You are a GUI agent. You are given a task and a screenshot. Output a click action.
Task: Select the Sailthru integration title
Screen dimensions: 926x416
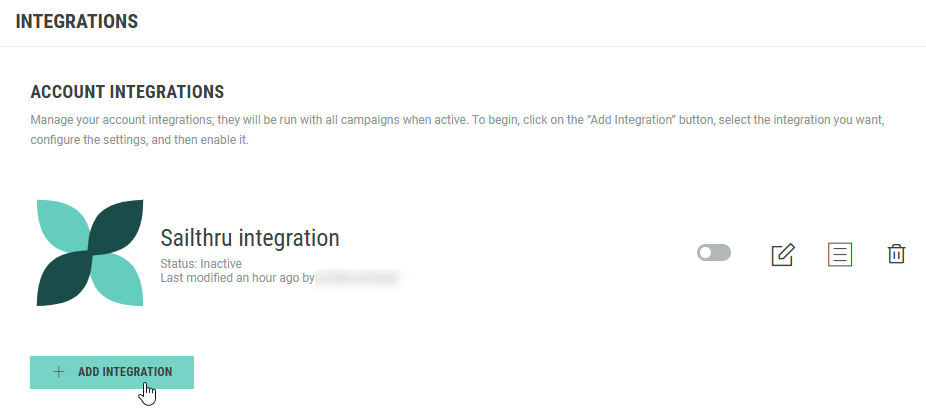[x=250, y=238]
